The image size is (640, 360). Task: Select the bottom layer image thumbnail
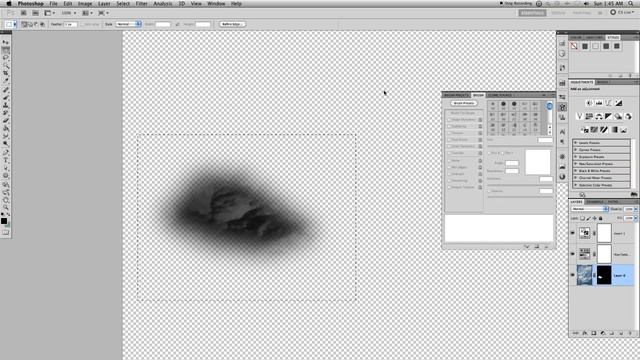click(x=584, y=275)
